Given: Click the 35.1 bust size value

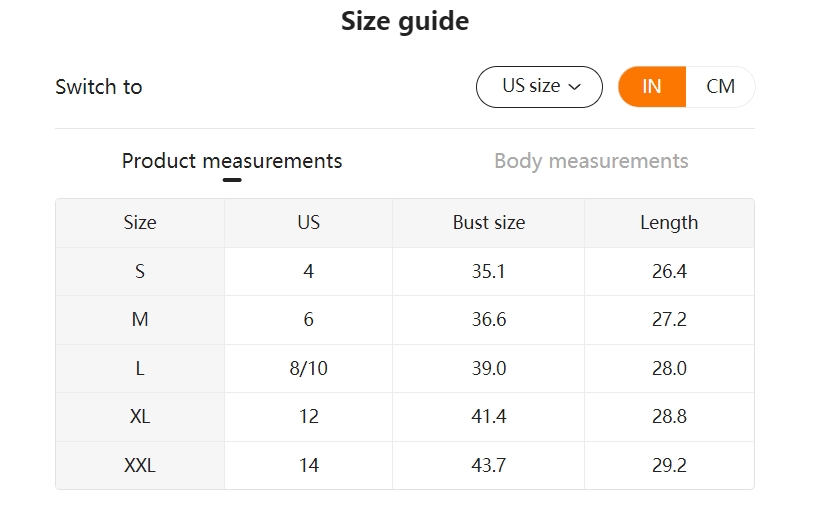Looking at the screenshot, I should [x=489, y=272].
